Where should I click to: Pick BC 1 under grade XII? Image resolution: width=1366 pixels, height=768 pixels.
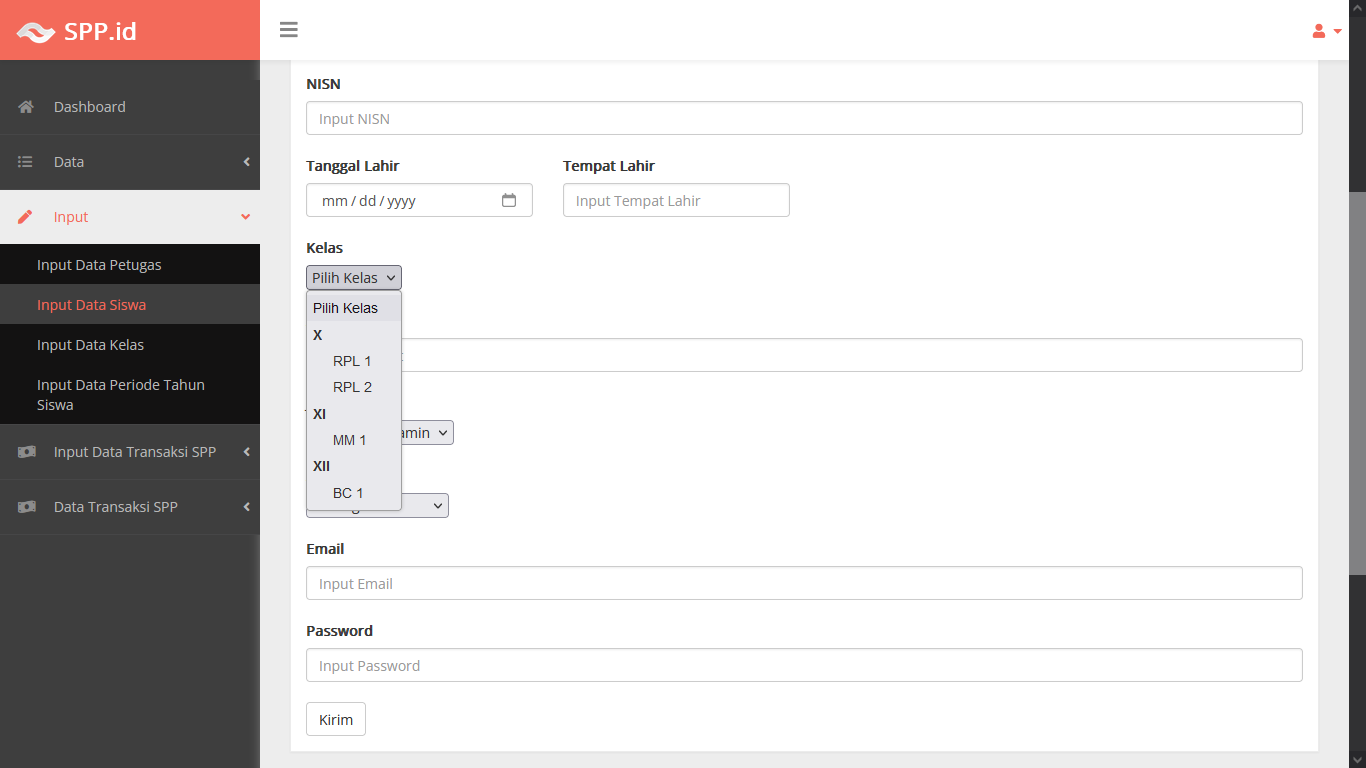tap(348, 493)
